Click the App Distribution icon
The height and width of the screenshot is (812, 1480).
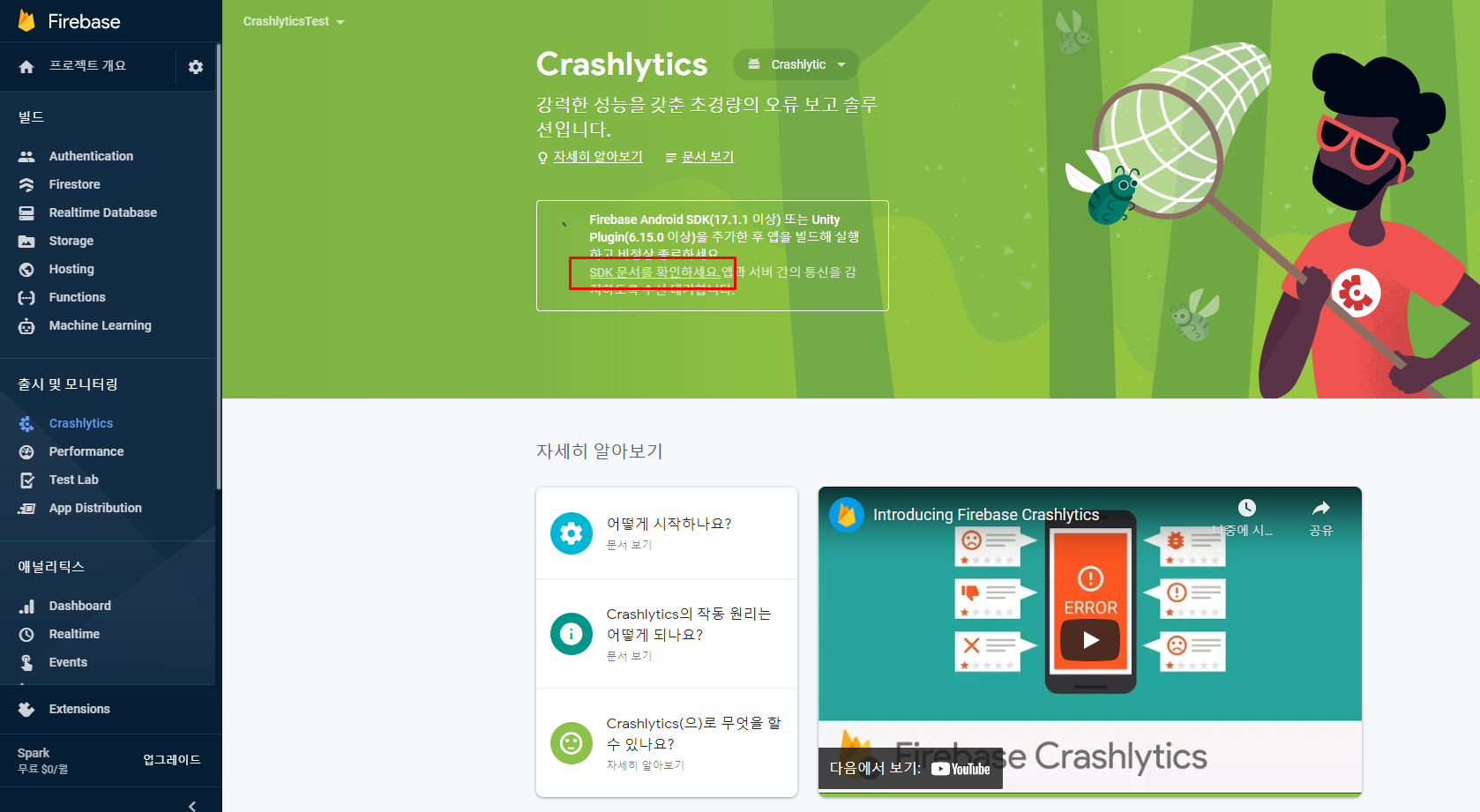26,508
